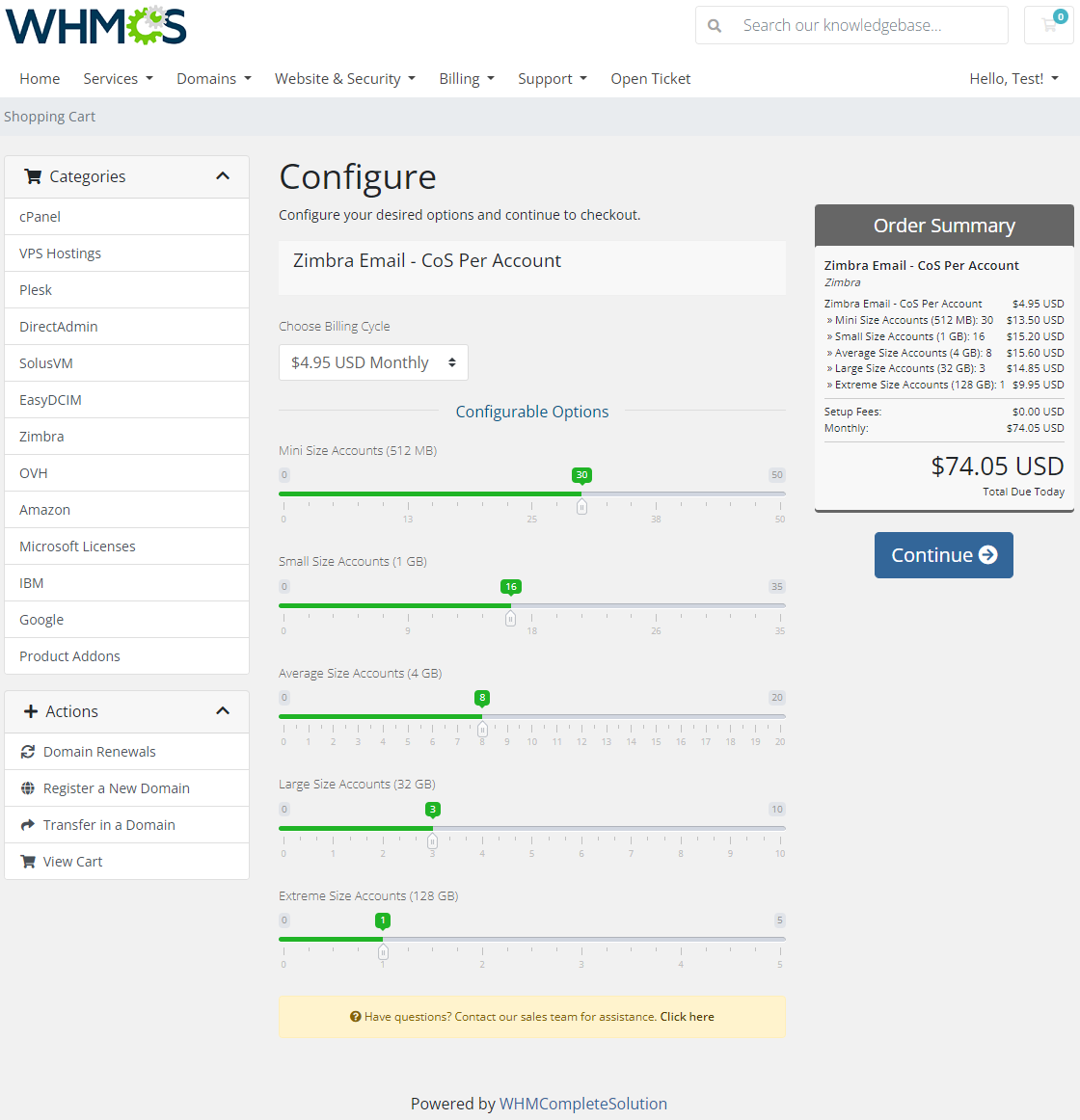The width and height of the screenshot is (1080, 1120).
Task: Click the Order Summary heading
Action: (944, 226)
